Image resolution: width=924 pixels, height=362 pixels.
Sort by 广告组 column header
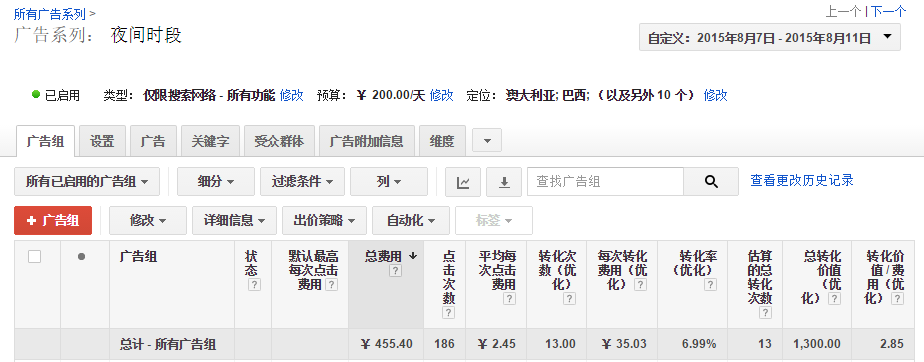138,256
